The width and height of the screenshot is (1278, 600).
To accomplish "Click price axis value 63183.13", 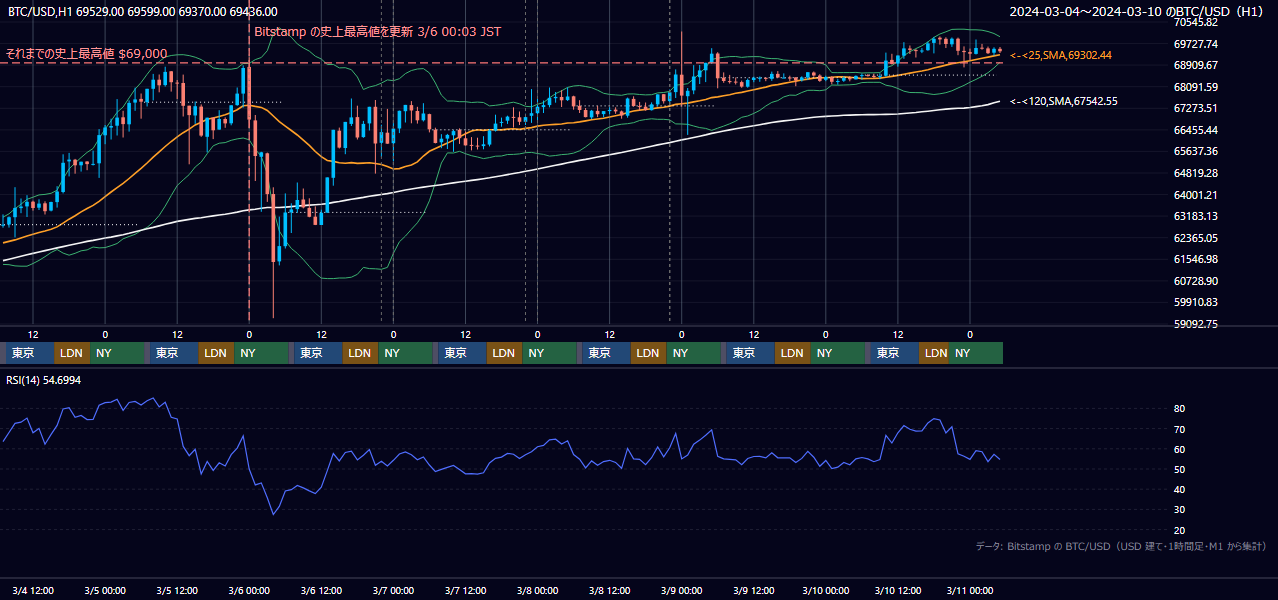I will pyautogui.click(x=1195, y=216).
